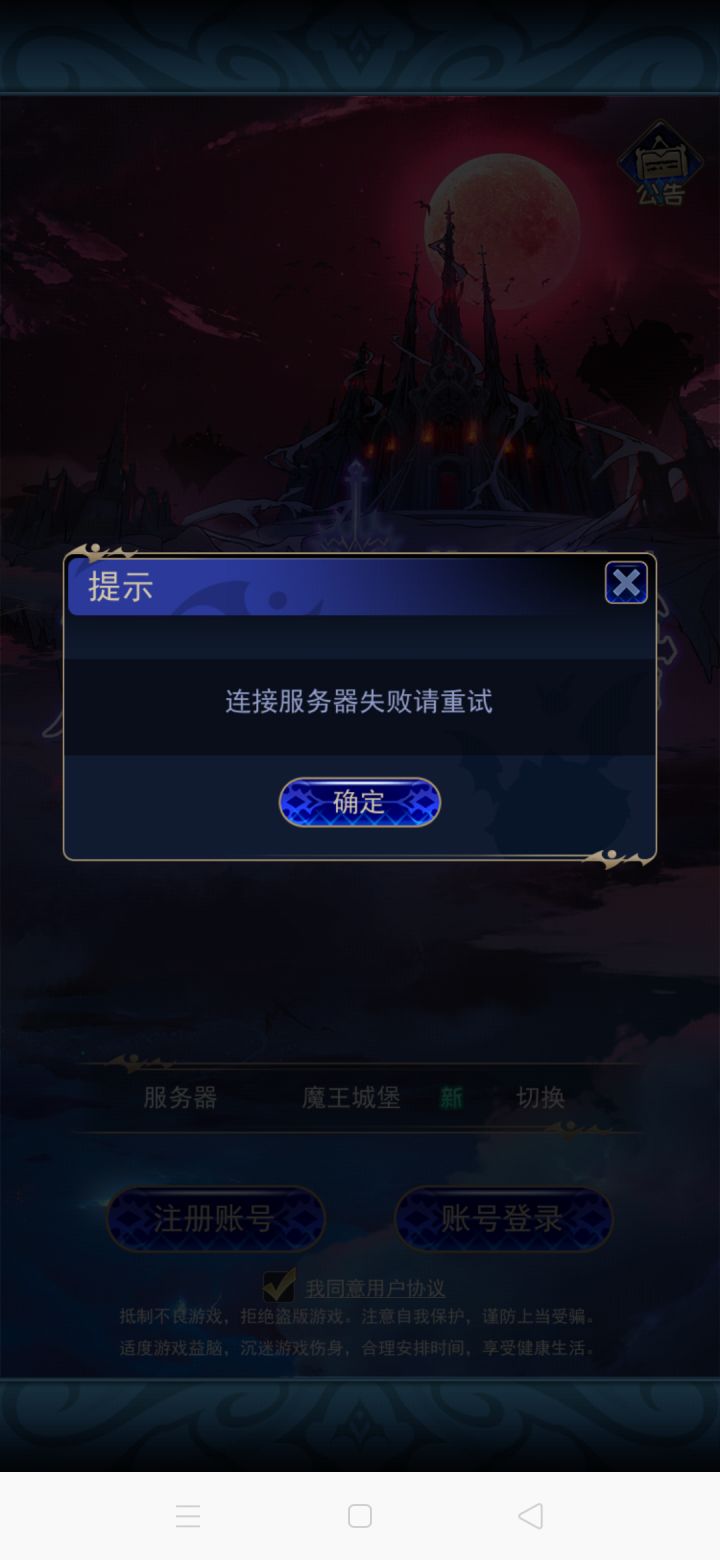Viewport: 720px width, 1560px height.
Task: Open the 公告 announcement icon
Action: (660, 164)
